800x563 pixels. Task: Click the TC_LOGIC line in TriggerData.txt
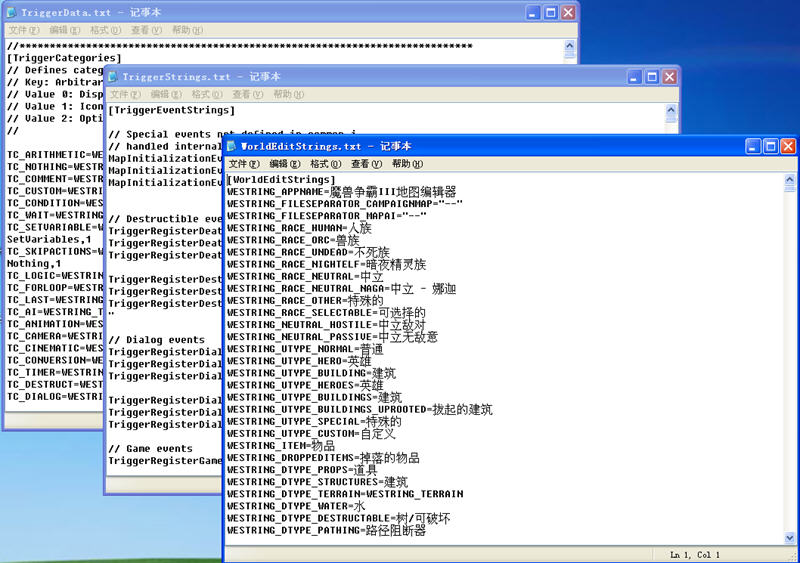55,276
